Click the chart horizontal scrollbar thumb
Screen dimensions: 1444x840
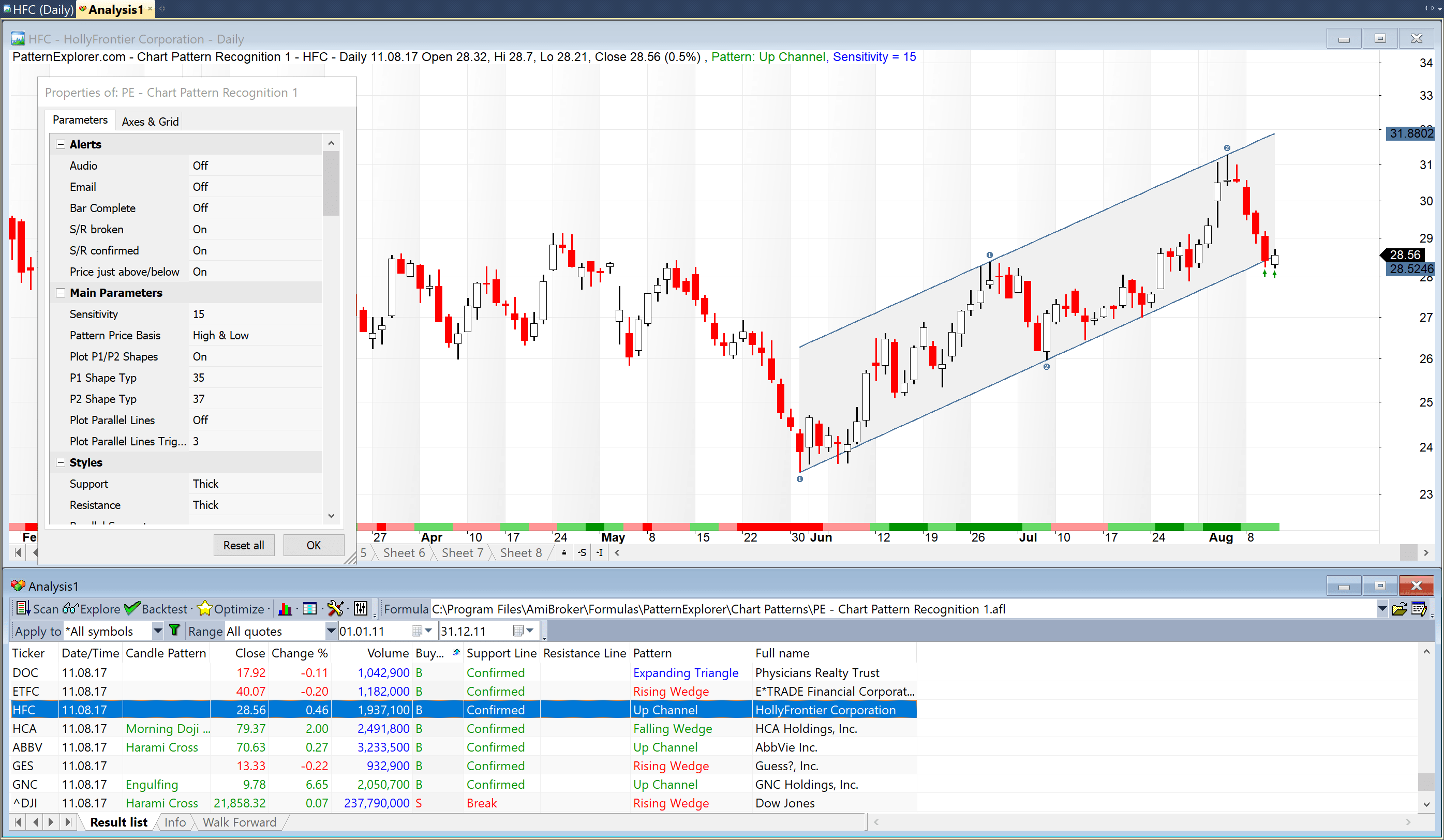pyautogui.click(x=1408, y=552)
